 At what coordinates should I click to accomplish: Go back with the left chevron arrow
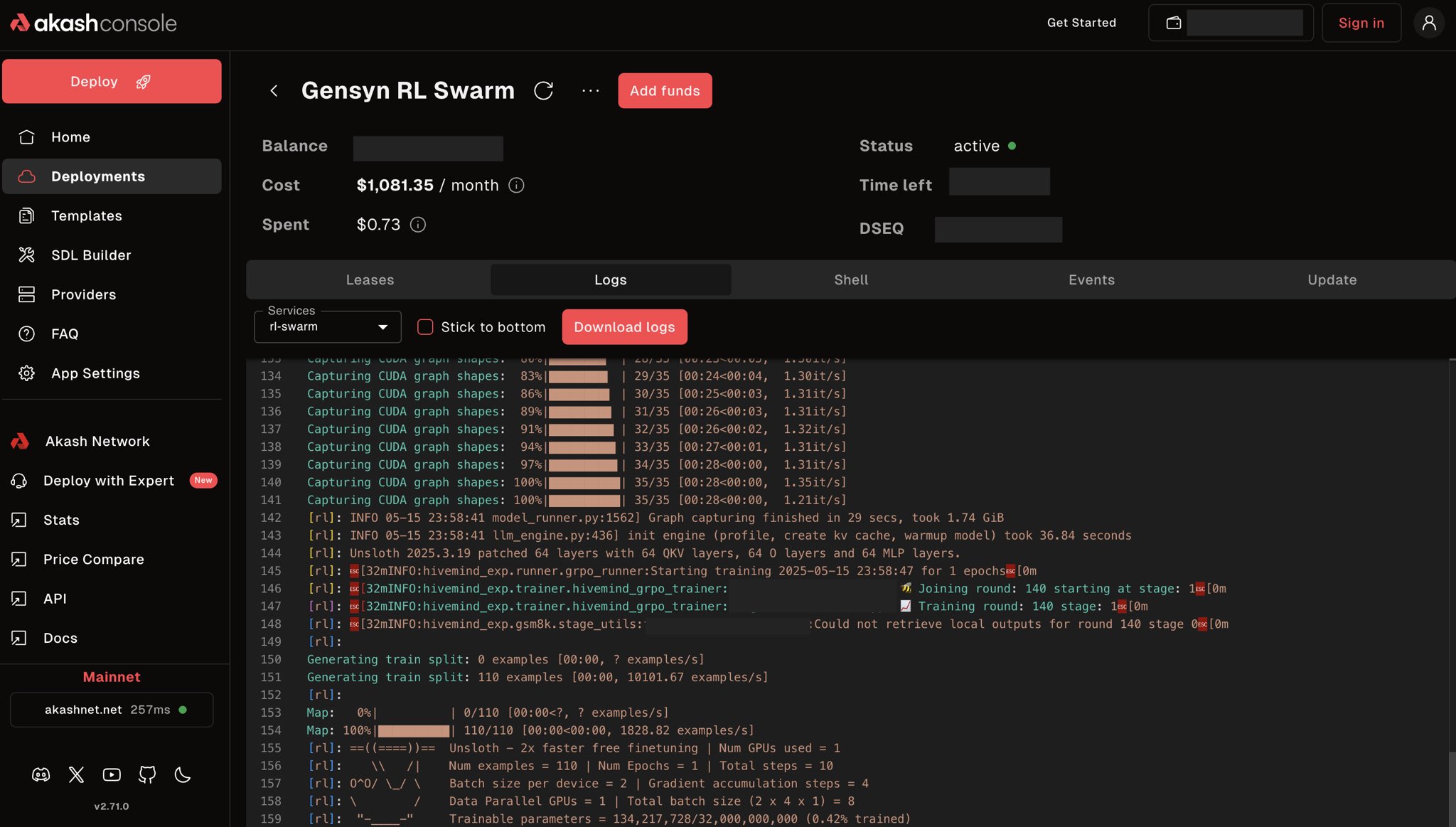pos(274,90)
